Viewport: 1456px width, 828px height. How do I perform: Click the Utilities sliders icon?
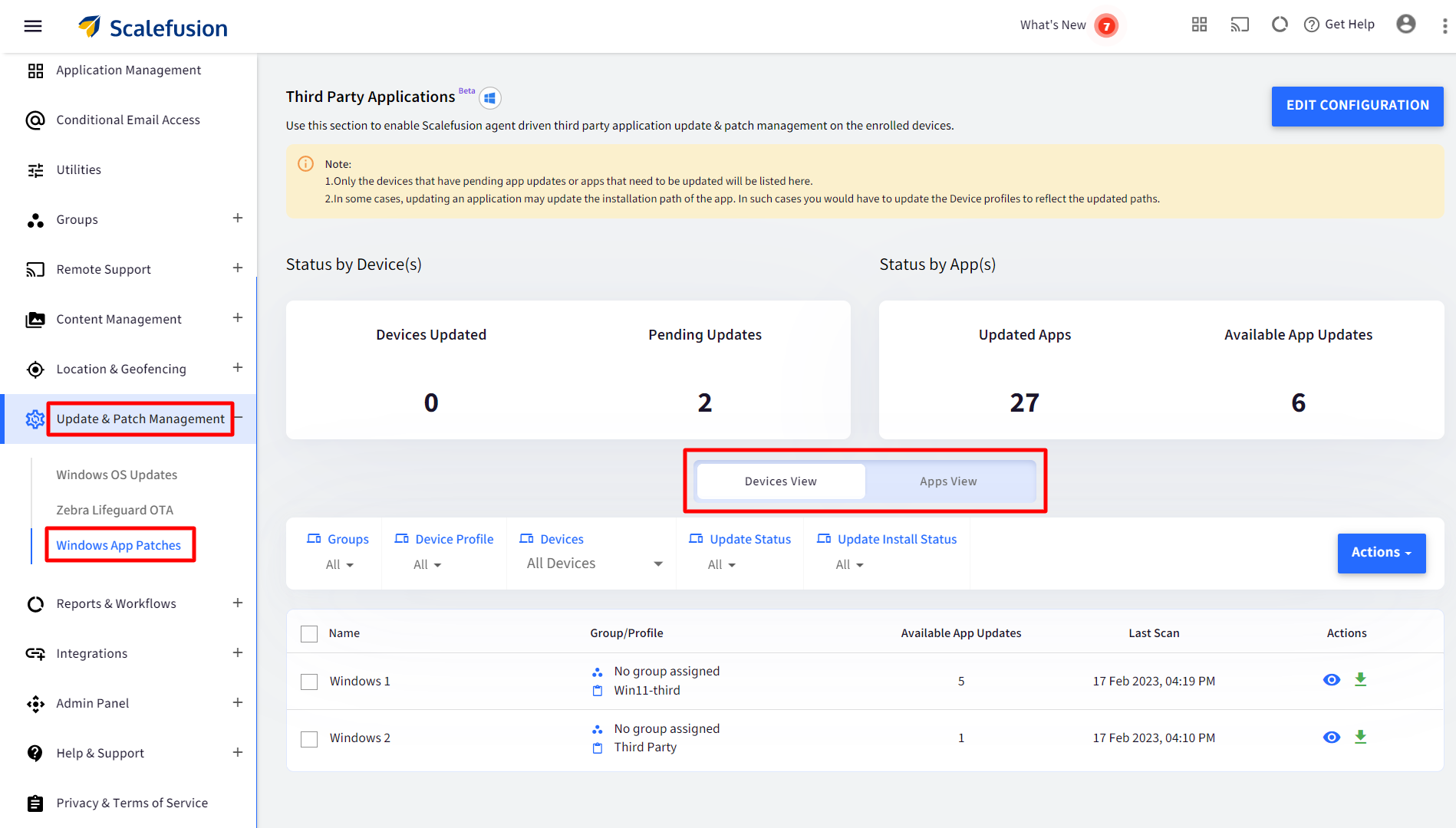coord(35,170)
